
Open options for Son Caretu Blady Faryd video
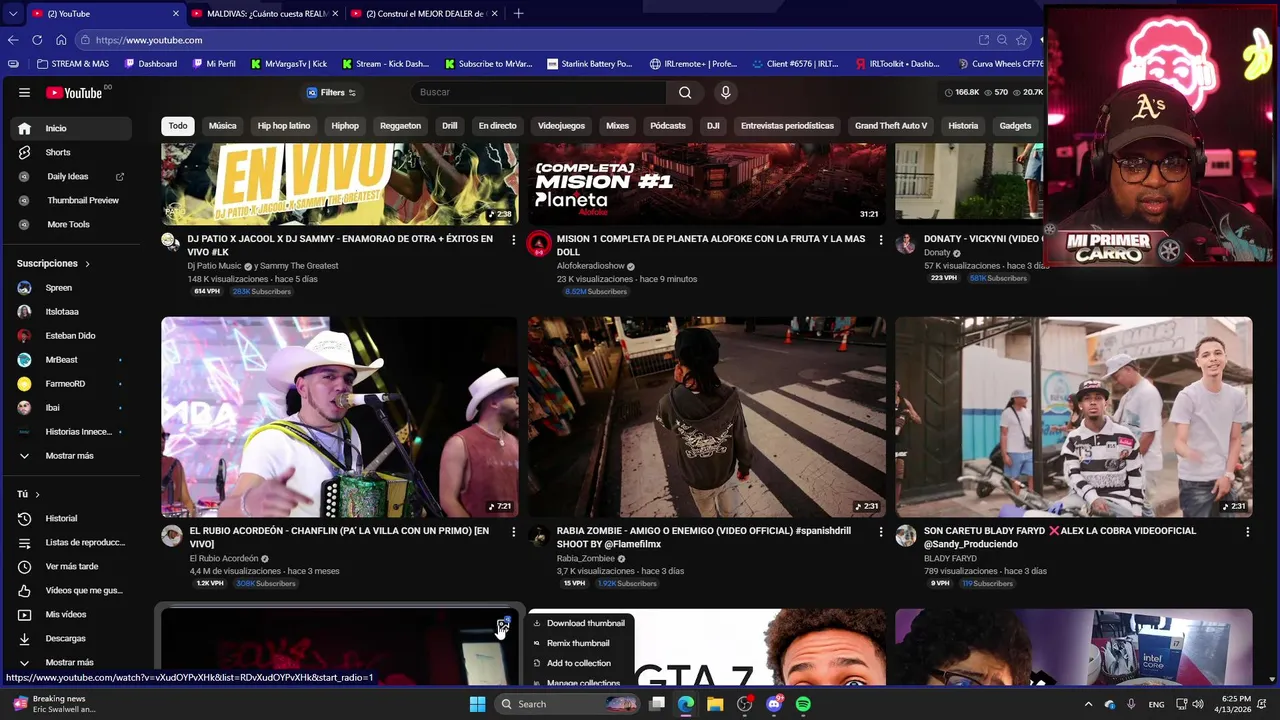click(x=1247, y=532)
